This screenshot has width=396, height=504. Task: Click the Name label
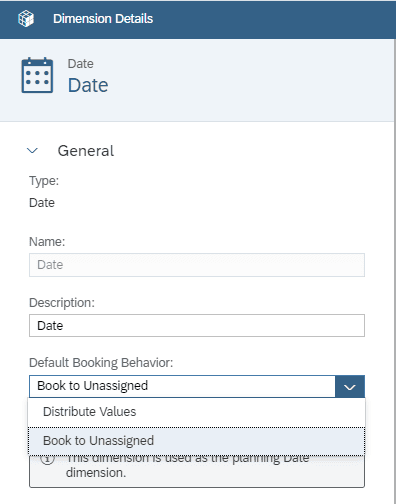47,242
